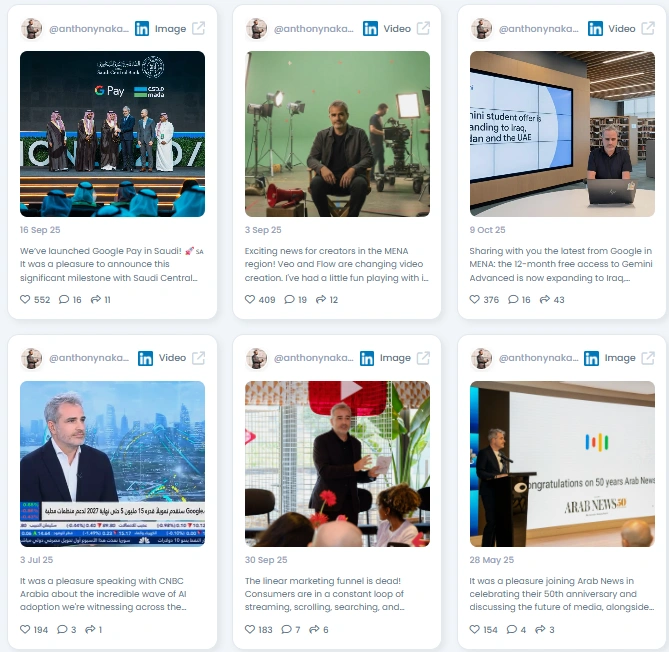Open Google Pay Saudi launch thumbnail

(x=112, y=134)
